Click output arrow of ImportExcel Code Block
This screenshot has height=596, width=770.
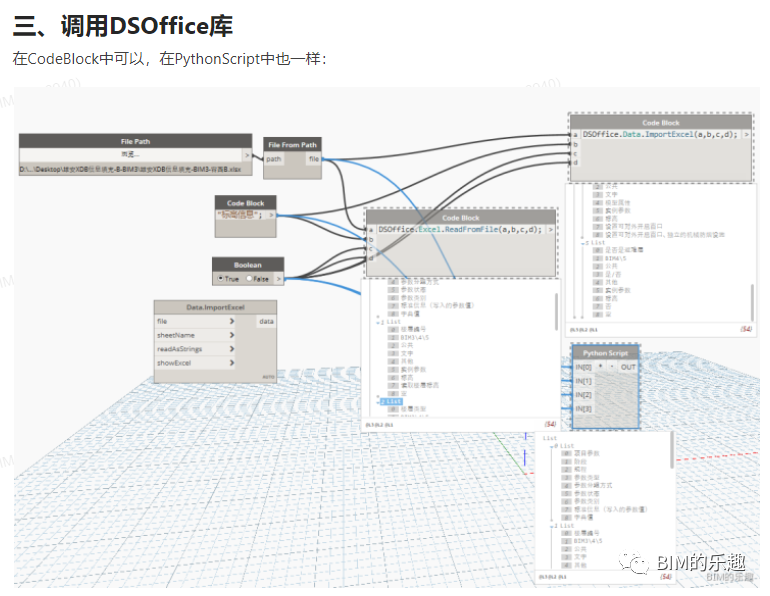746,134
